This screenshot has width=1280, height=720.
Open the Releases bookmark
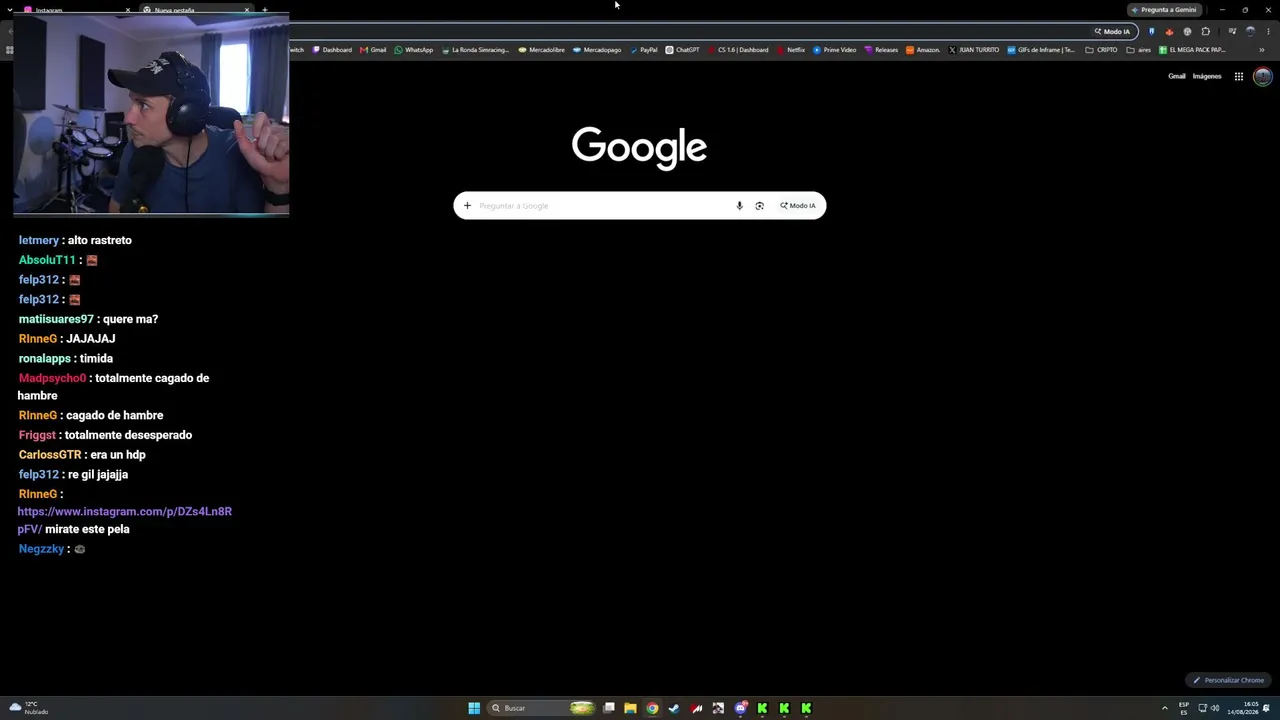tap(881, 50)
